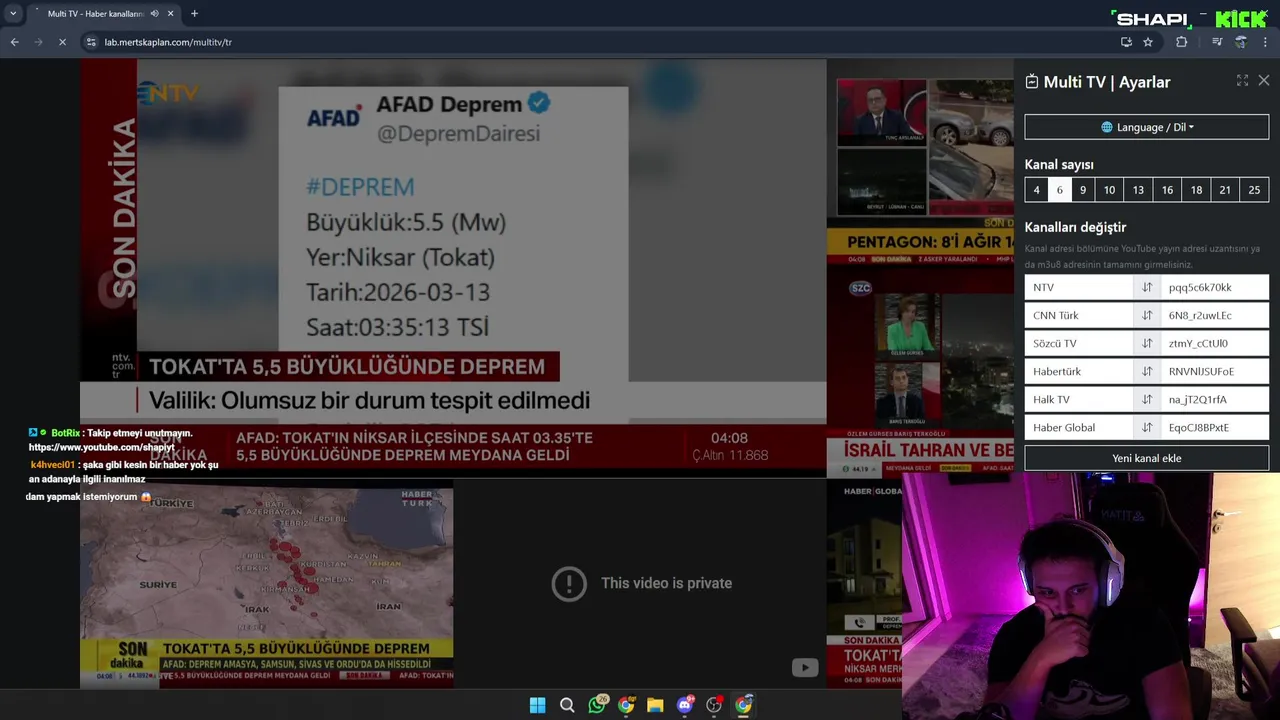
Task: Set channel count to 21
Action: click(x=1225, y=190)
